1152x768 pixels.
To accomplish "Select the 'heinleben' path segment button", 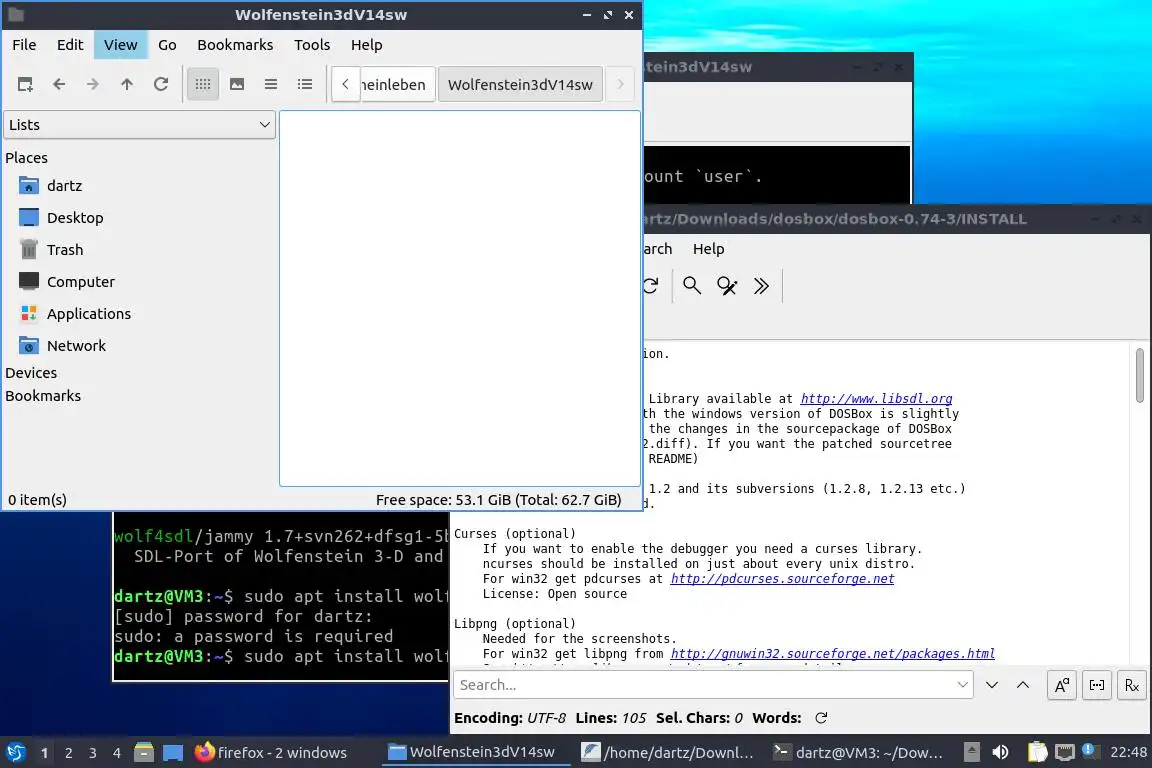I will (397, 85).
